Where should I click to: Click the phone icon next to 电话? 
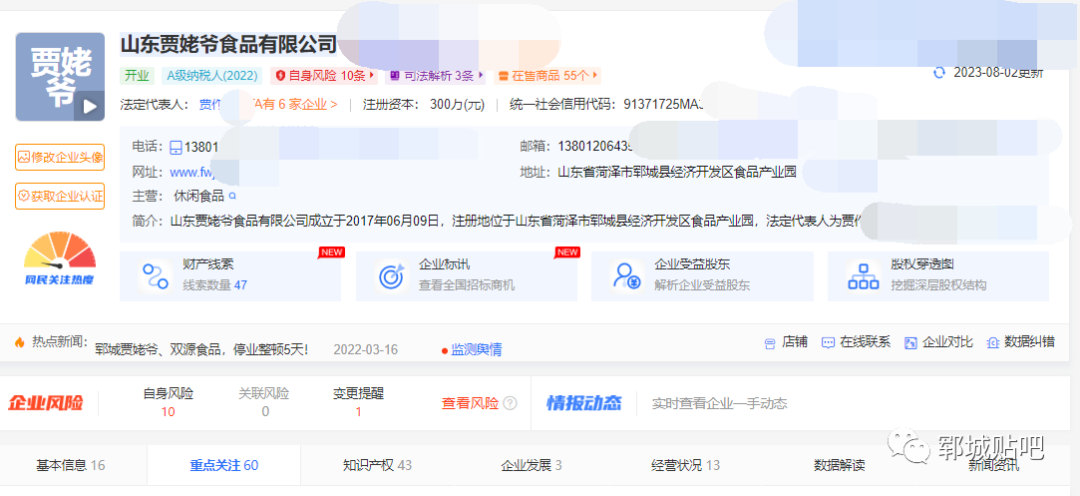pos(176,147)
